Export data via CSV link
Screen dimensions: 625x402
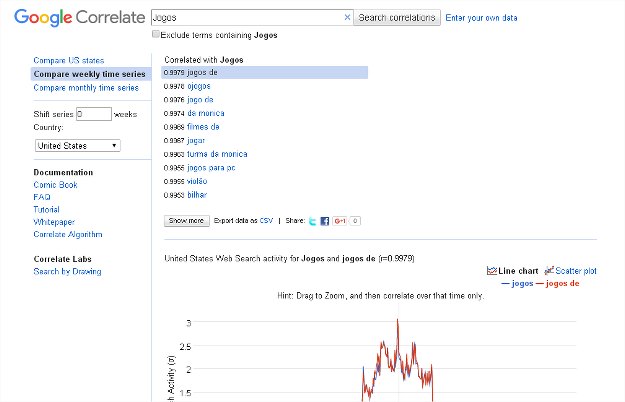[266, 220]
